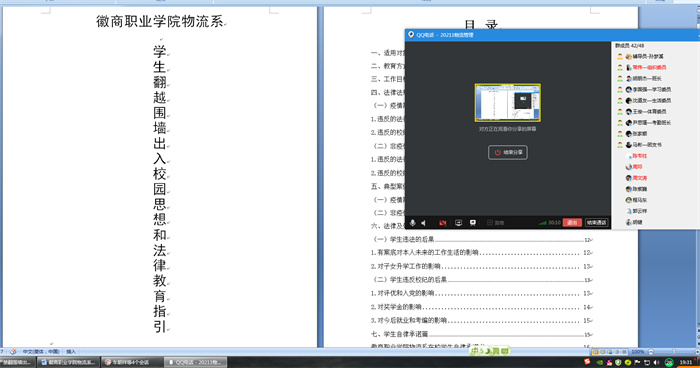Open the volume icon in system tray
The image size is (700, 368).
(656, 362)
